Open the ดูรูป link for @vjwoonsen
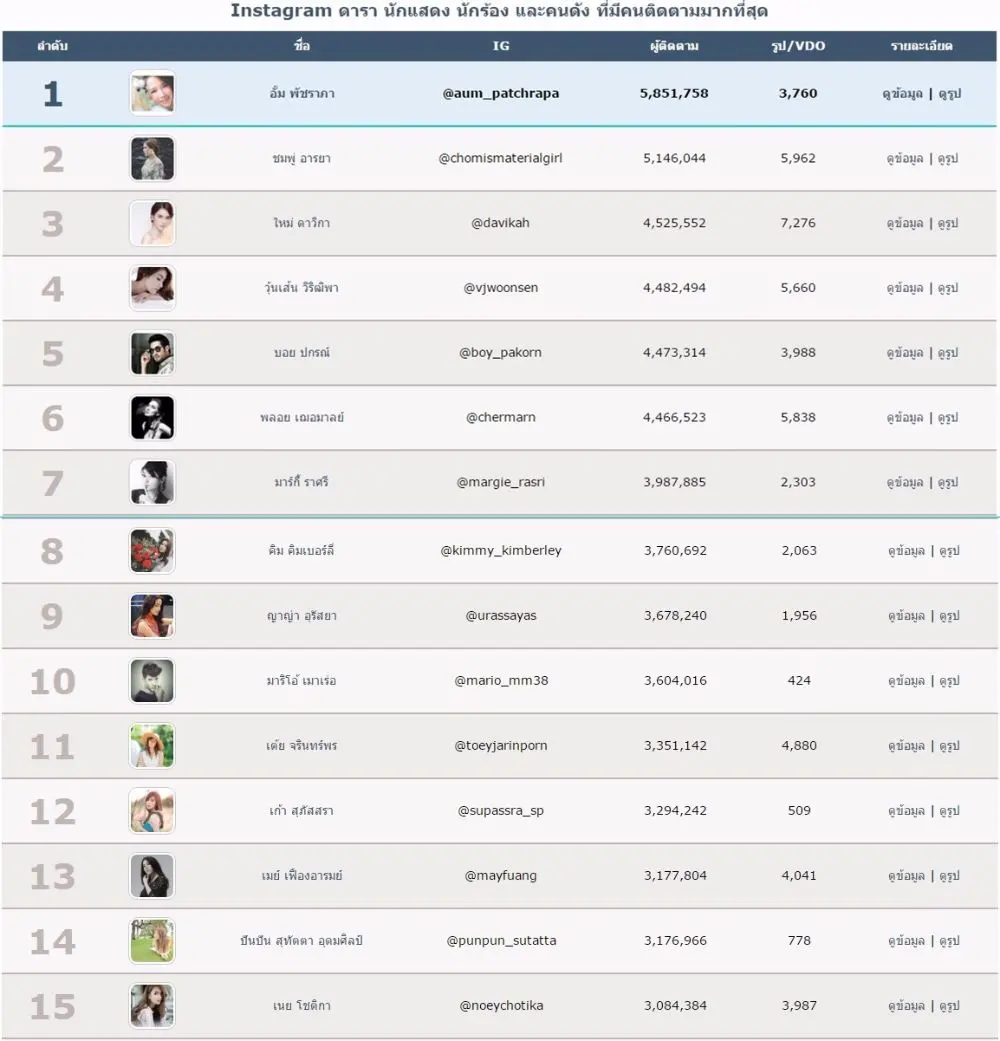Viewport: 1000px width, 1041px height. point(948,288)
